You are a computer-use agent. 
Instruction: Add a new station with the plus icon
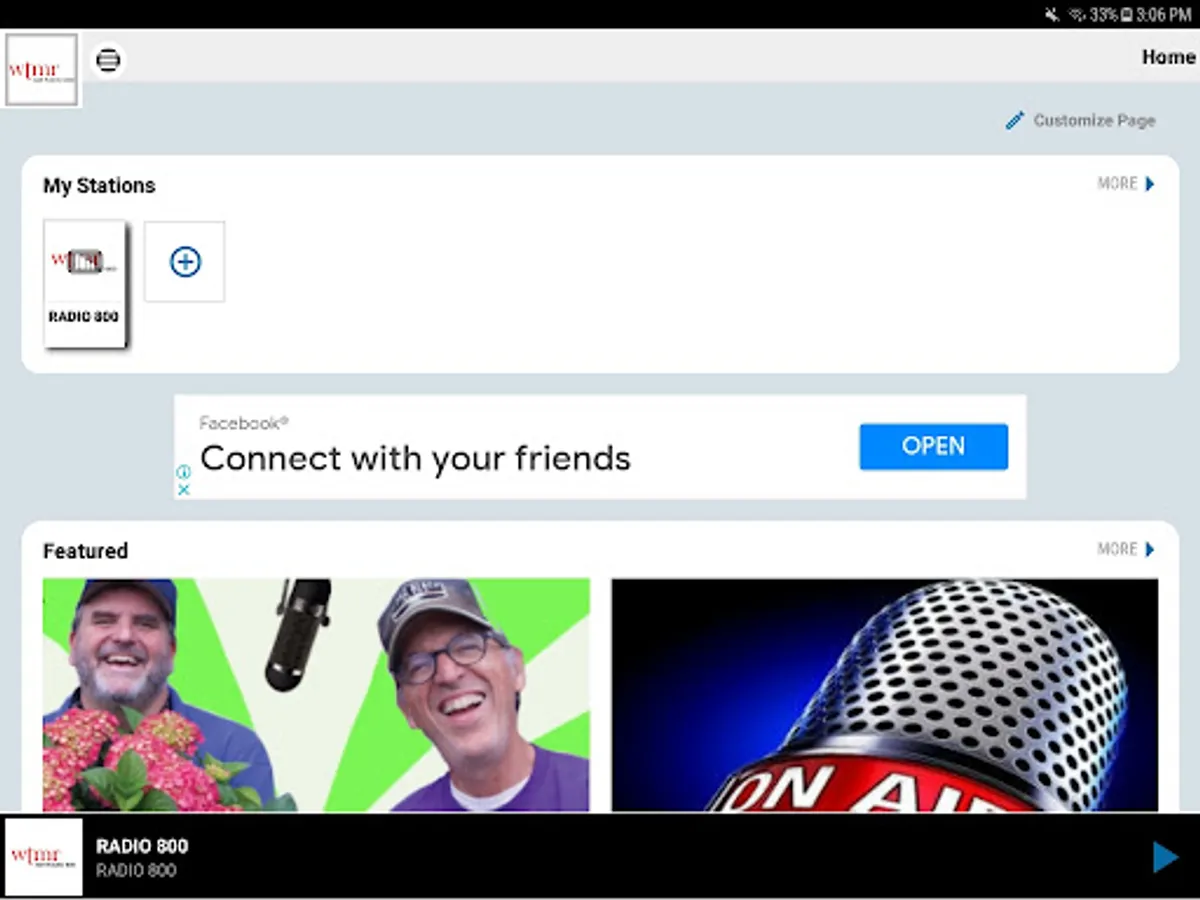[x=185, y=262]
